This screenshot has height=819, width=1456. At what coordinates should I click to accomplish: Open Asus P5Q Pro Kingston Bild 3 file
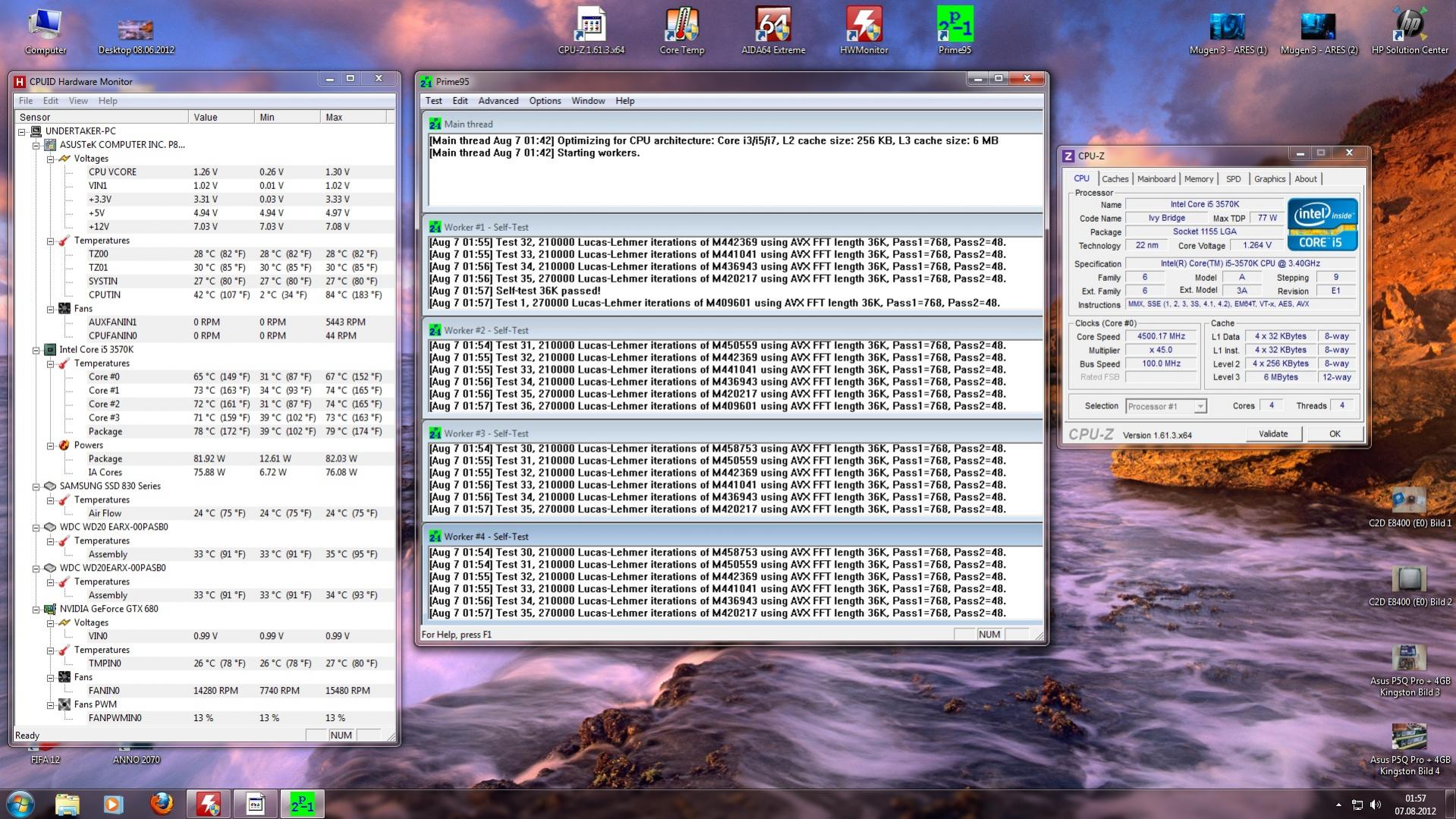click(x=1410, y=670)
